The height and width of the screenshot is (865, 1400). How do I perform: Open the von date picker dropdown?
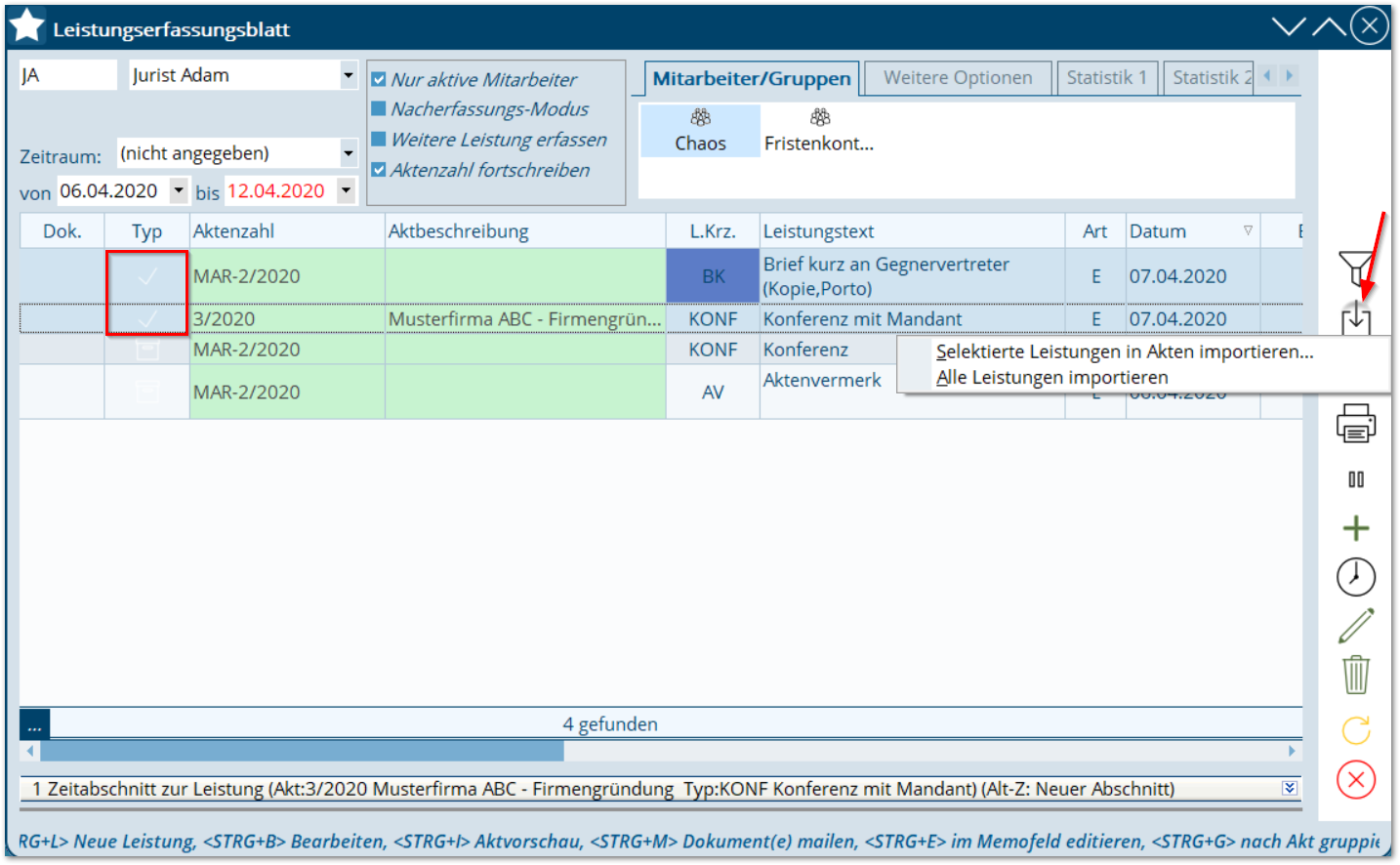pos(179,190)
